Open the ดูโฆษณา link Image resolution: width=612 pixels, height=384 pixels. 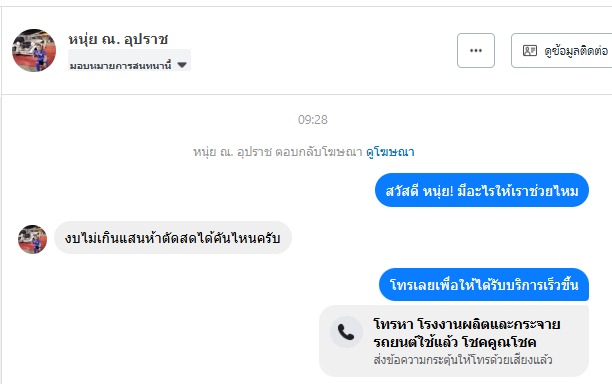click(390, 152)
